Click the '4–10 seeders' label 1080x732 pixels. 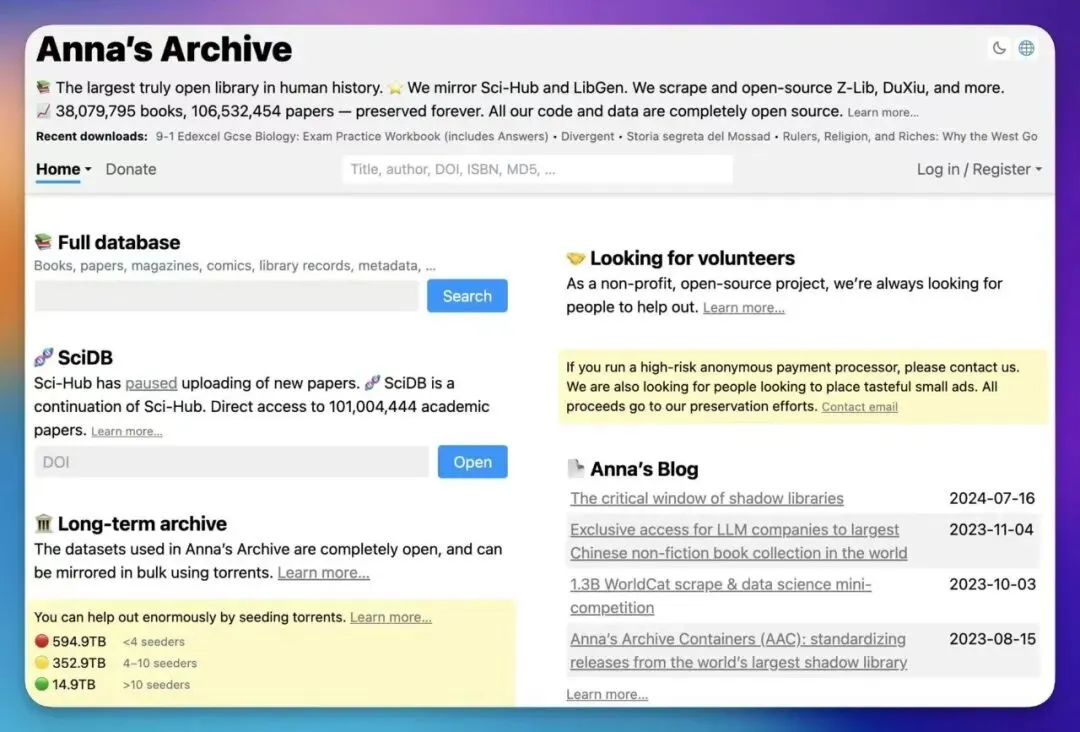point(160,663)
